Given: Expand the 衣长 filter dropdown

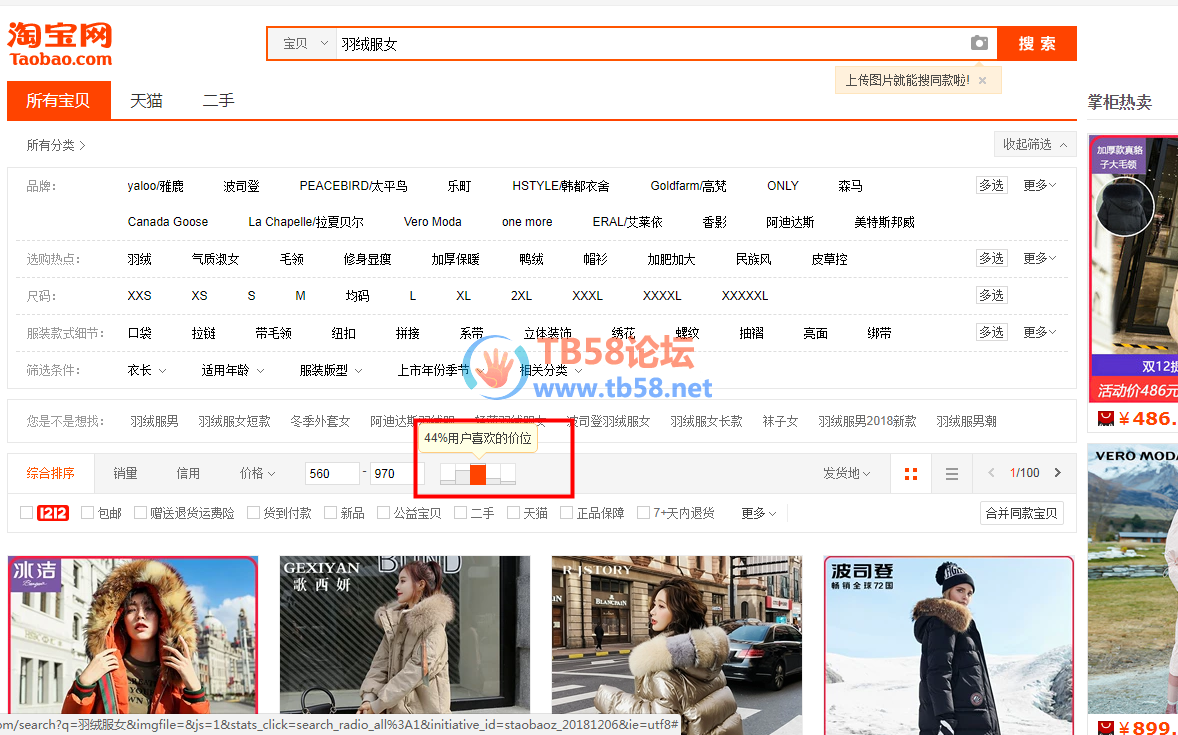Looking at the screenshot, I should pyautogui.click(x=146, y=370).
